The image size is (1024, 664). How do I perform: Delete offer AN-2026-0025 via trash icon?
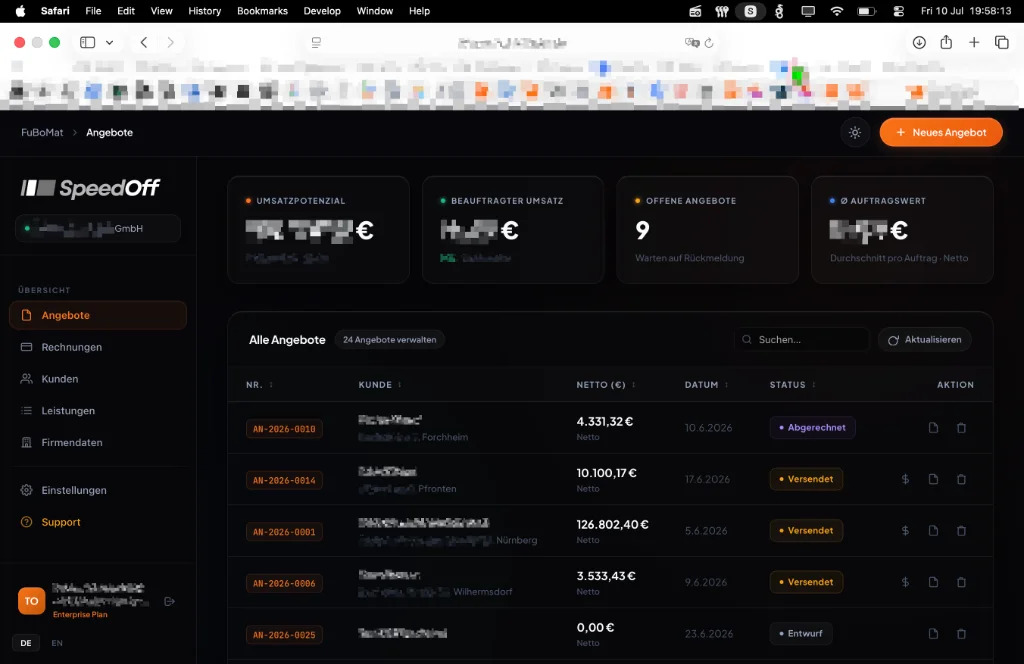(x=961, y=634)
